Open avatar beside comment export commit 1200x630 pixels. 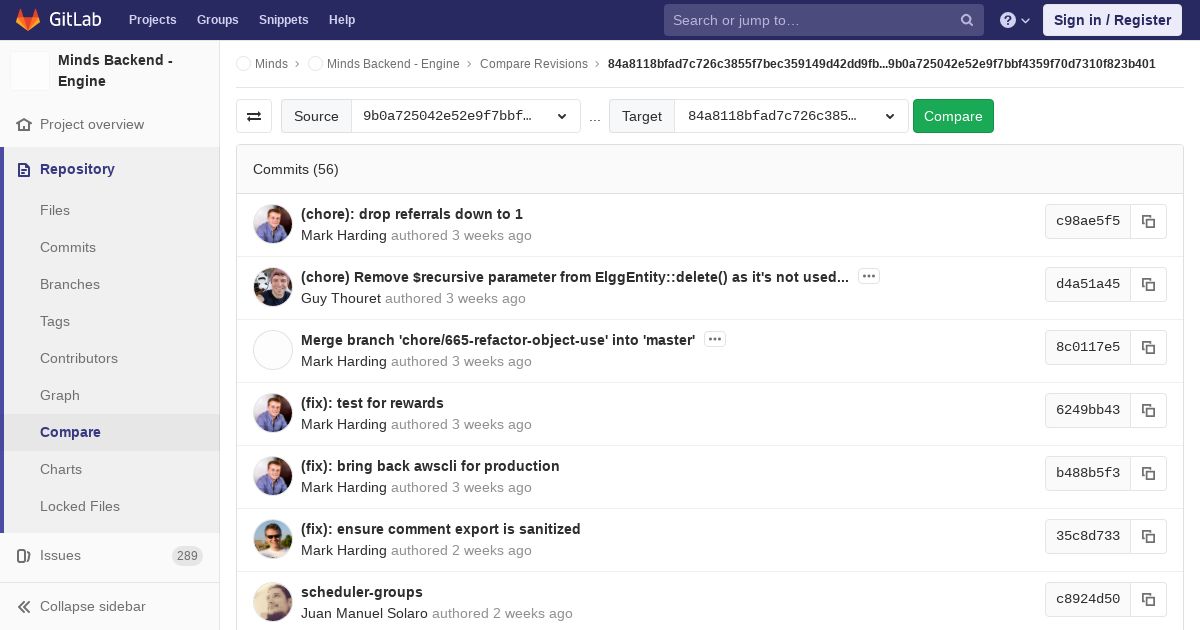[x=273, y=539]
